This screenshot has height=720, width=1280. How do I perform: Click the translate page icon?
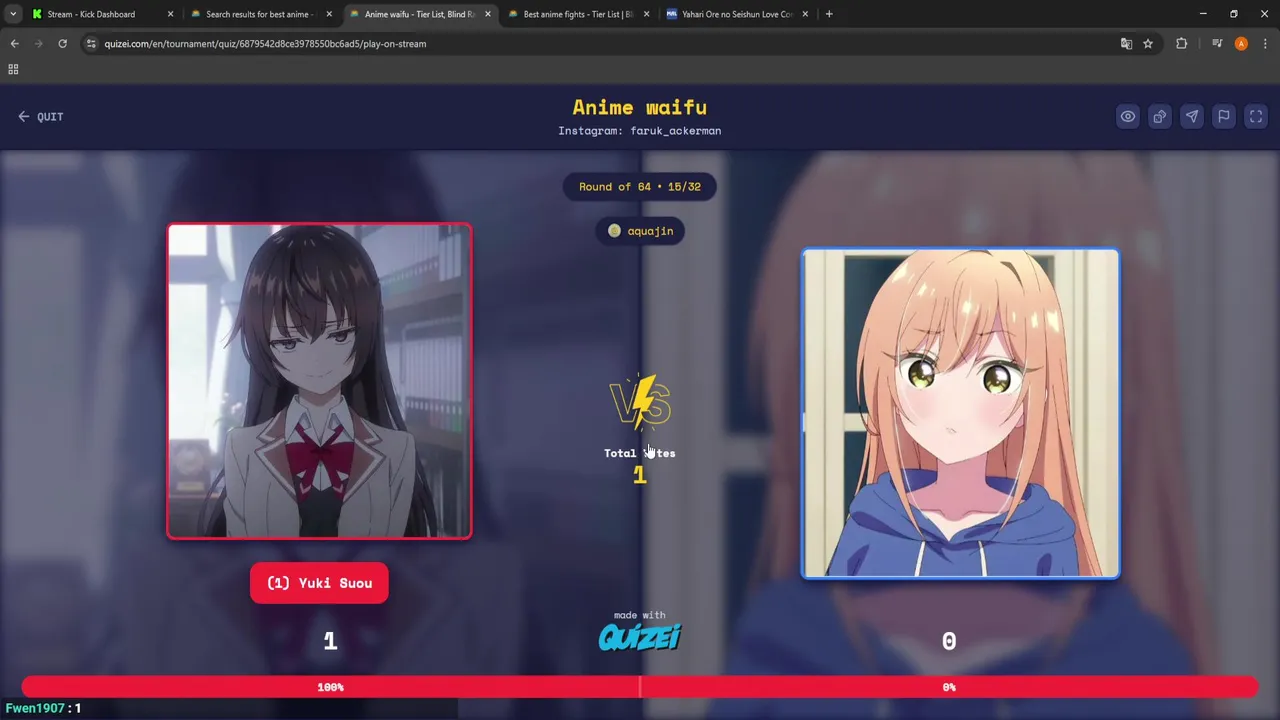[1126, 44]
